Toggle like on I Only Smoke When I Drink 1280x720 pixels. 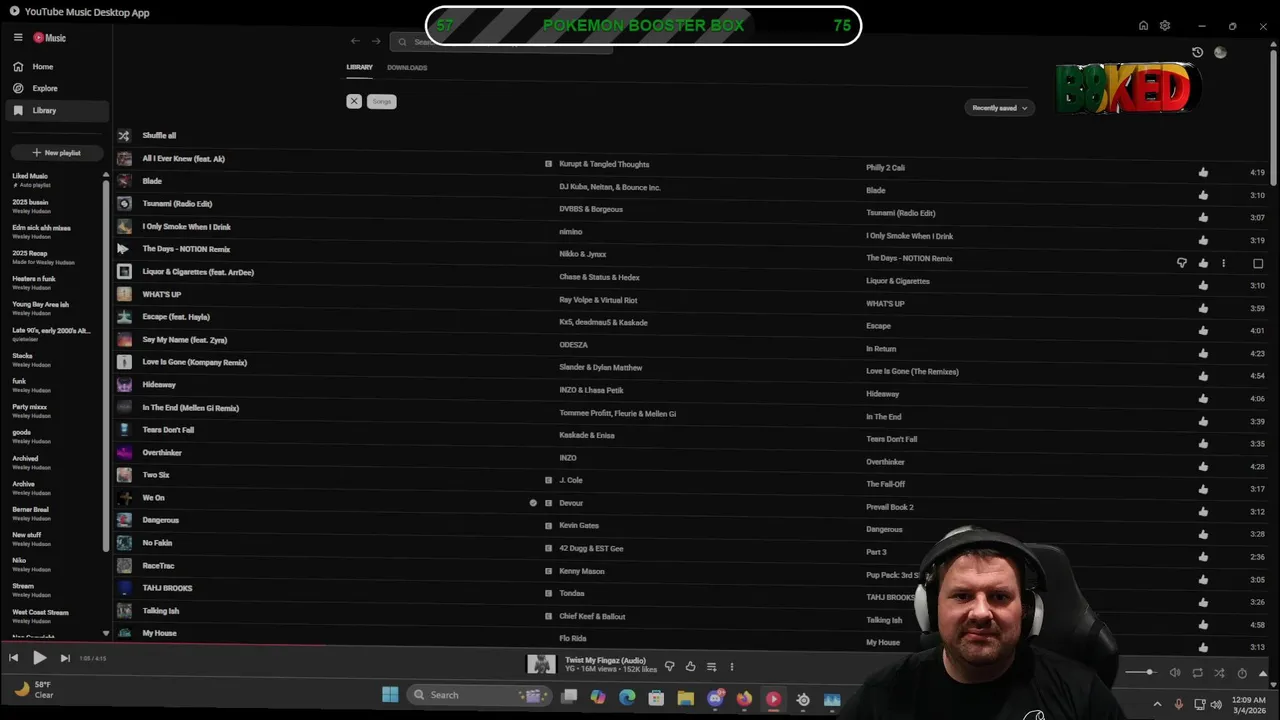click(1203, 240)
